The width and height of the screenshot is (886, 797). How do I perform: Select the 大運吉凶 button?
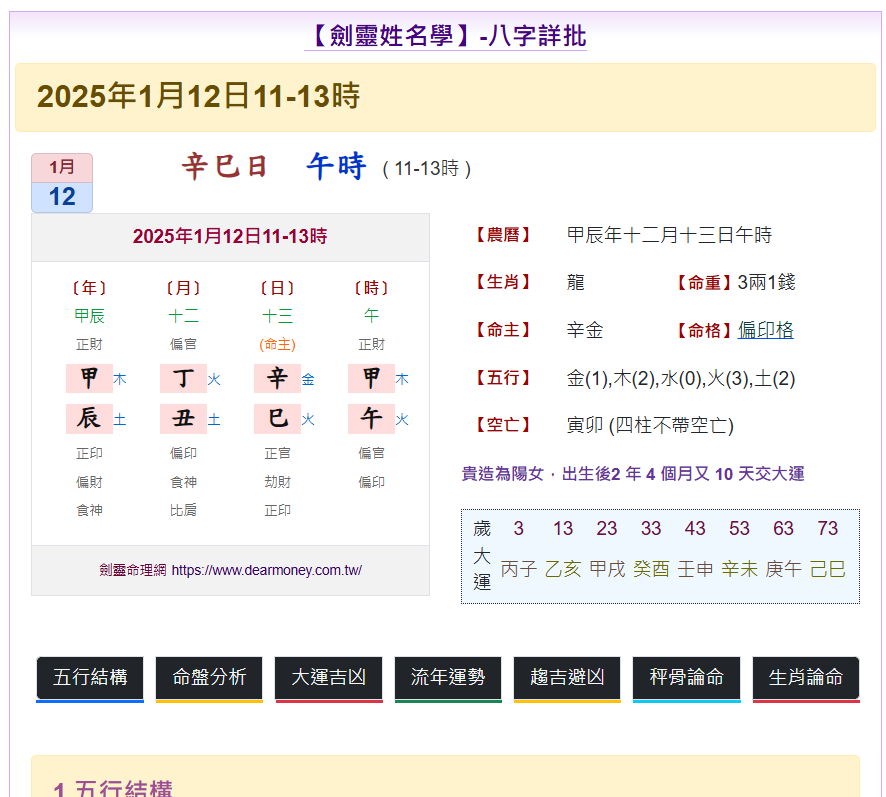point(328,677)
